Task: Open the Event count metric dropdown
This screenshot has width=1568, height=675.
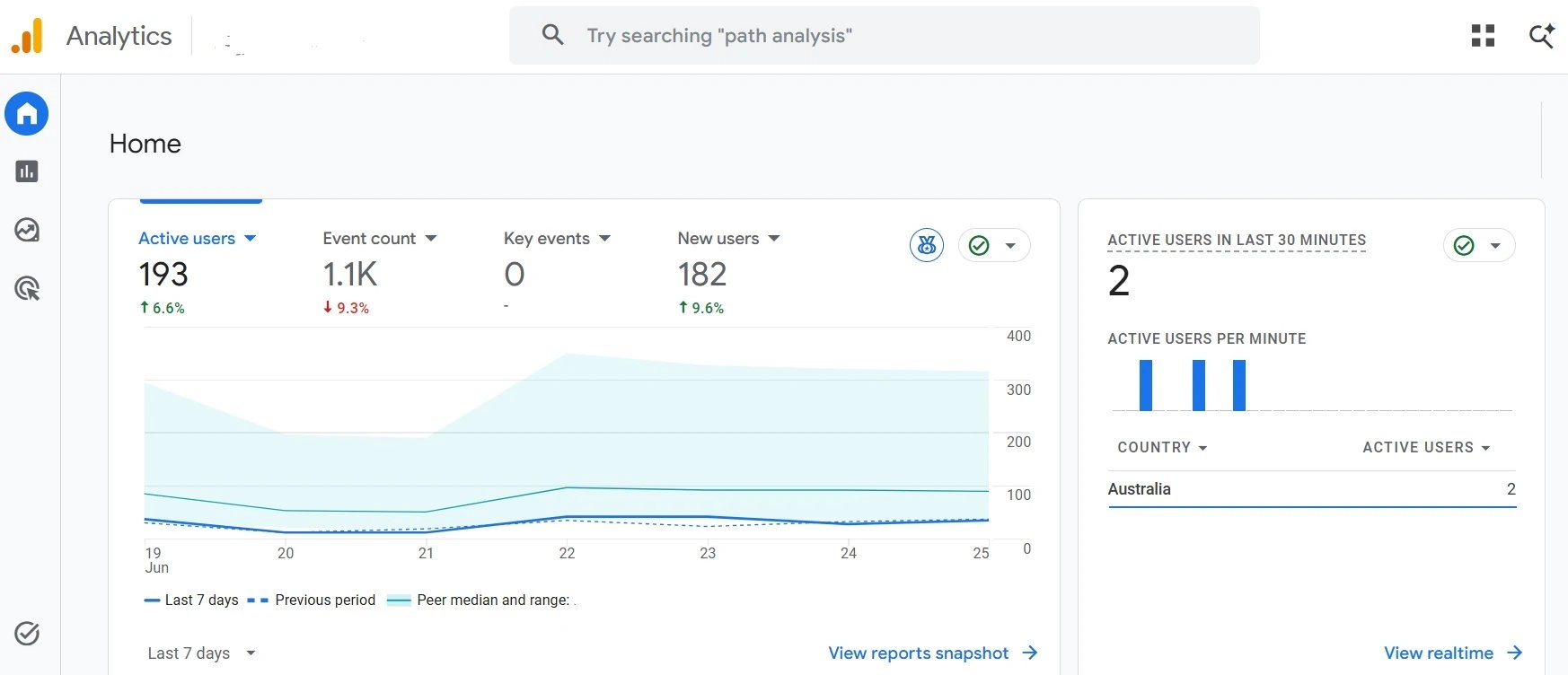Action: click(x=380, y=238)
